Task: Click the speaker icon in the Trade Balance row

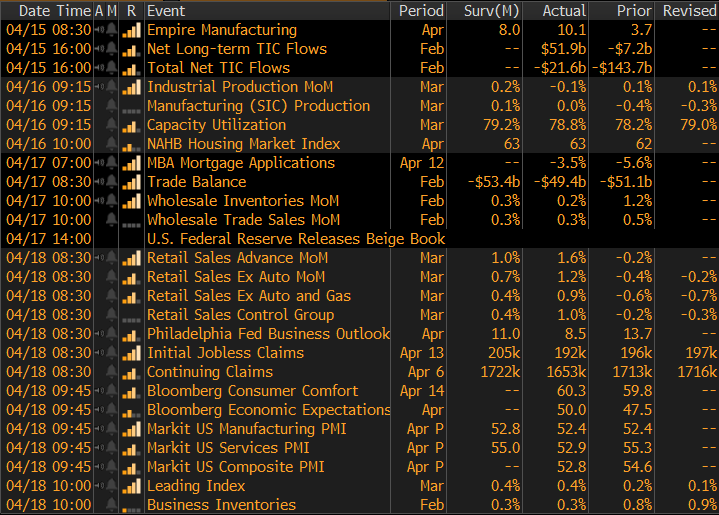Action: (99, 182)
